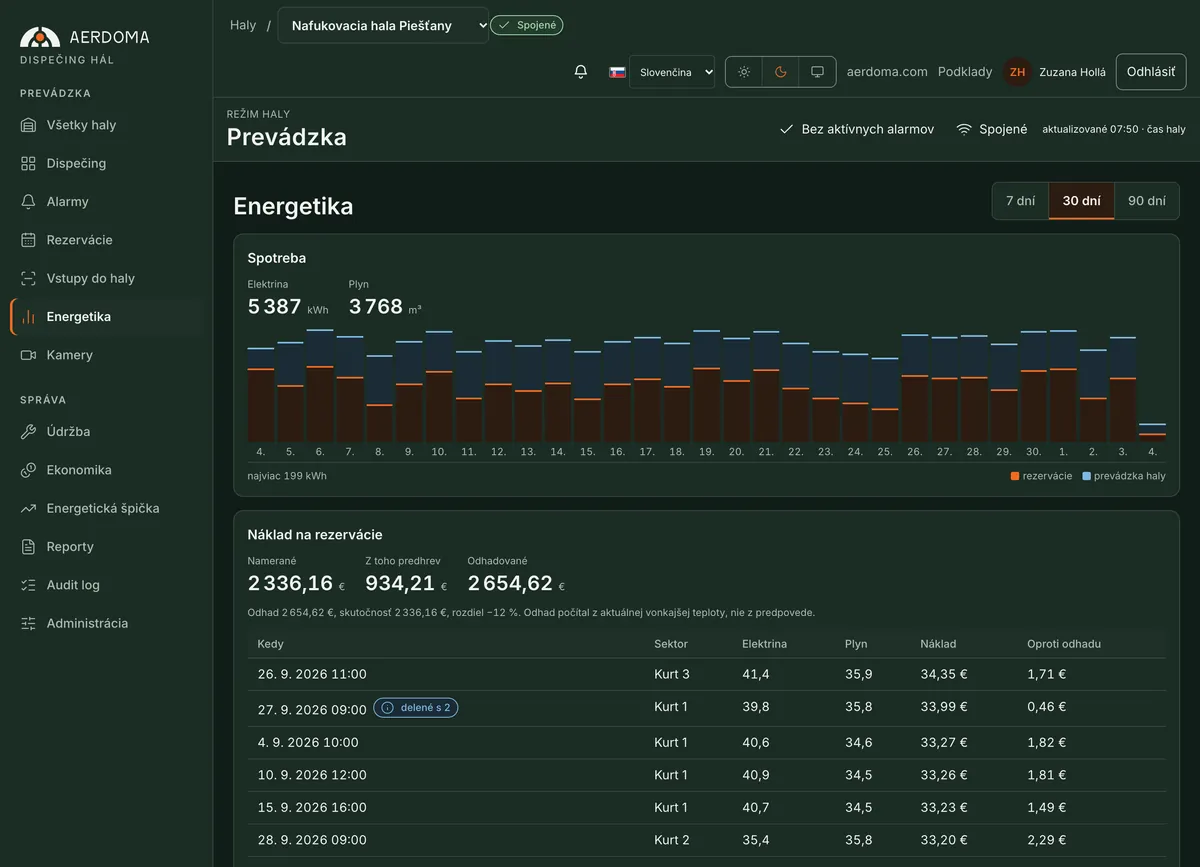Select the 30 dní range tab
Viewport: 1200px width, 867px height.
click(x=1081, y=200)
